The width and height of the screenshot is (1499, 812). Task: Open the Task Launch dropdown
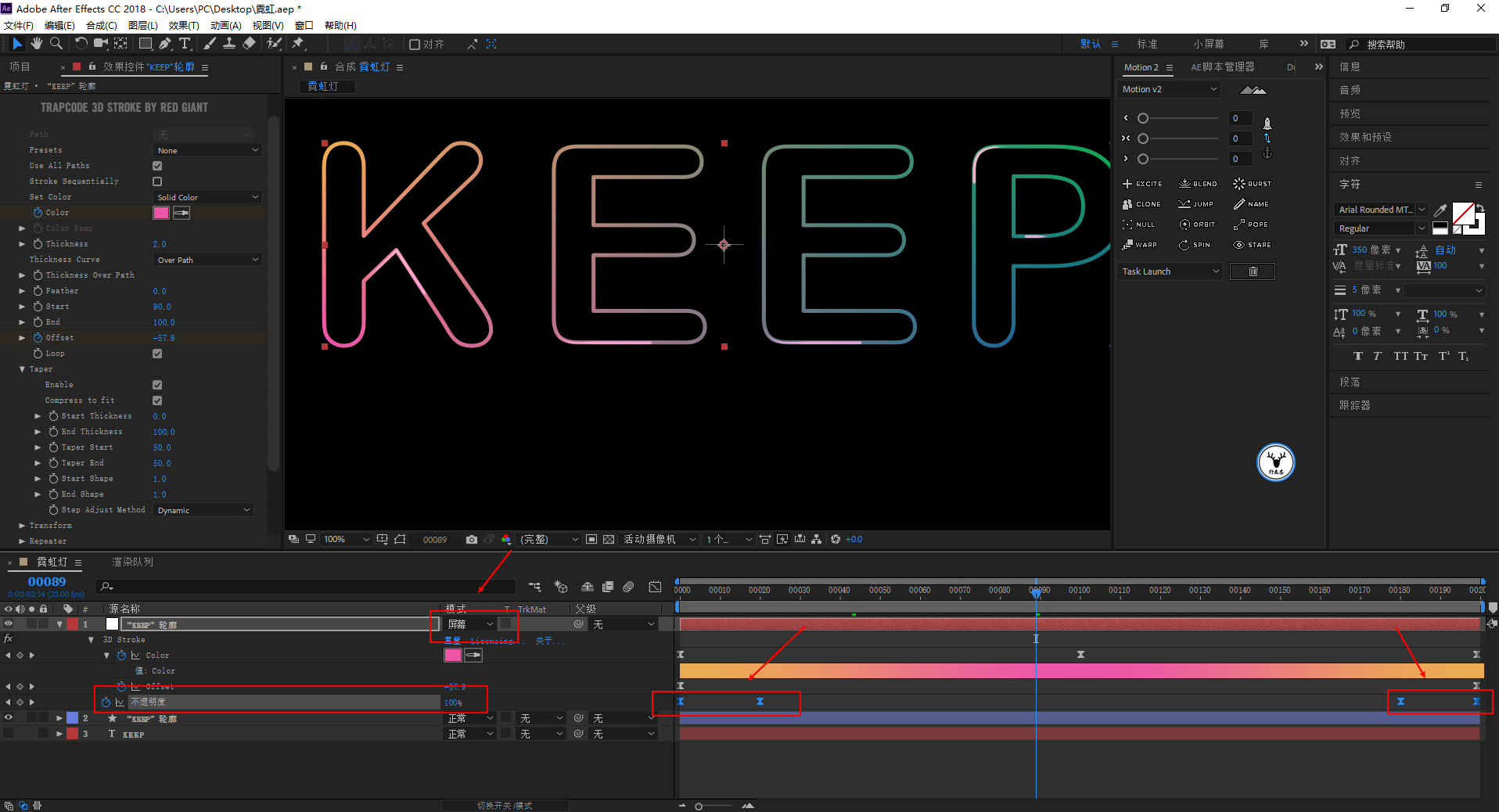(x=1170, y=271)
